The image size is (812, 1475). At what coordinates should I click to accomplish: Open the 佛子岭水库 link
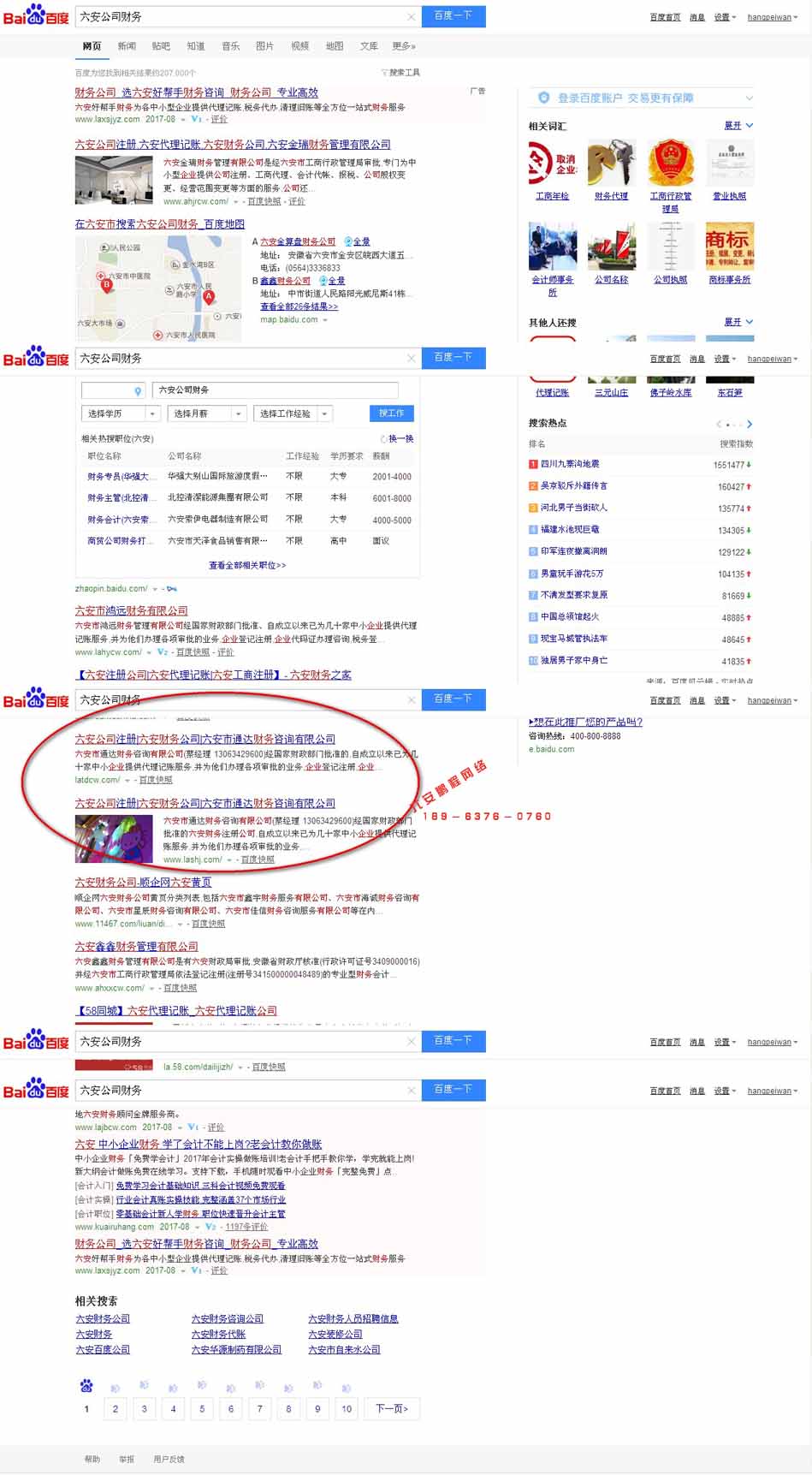click(x=671, y=393)
